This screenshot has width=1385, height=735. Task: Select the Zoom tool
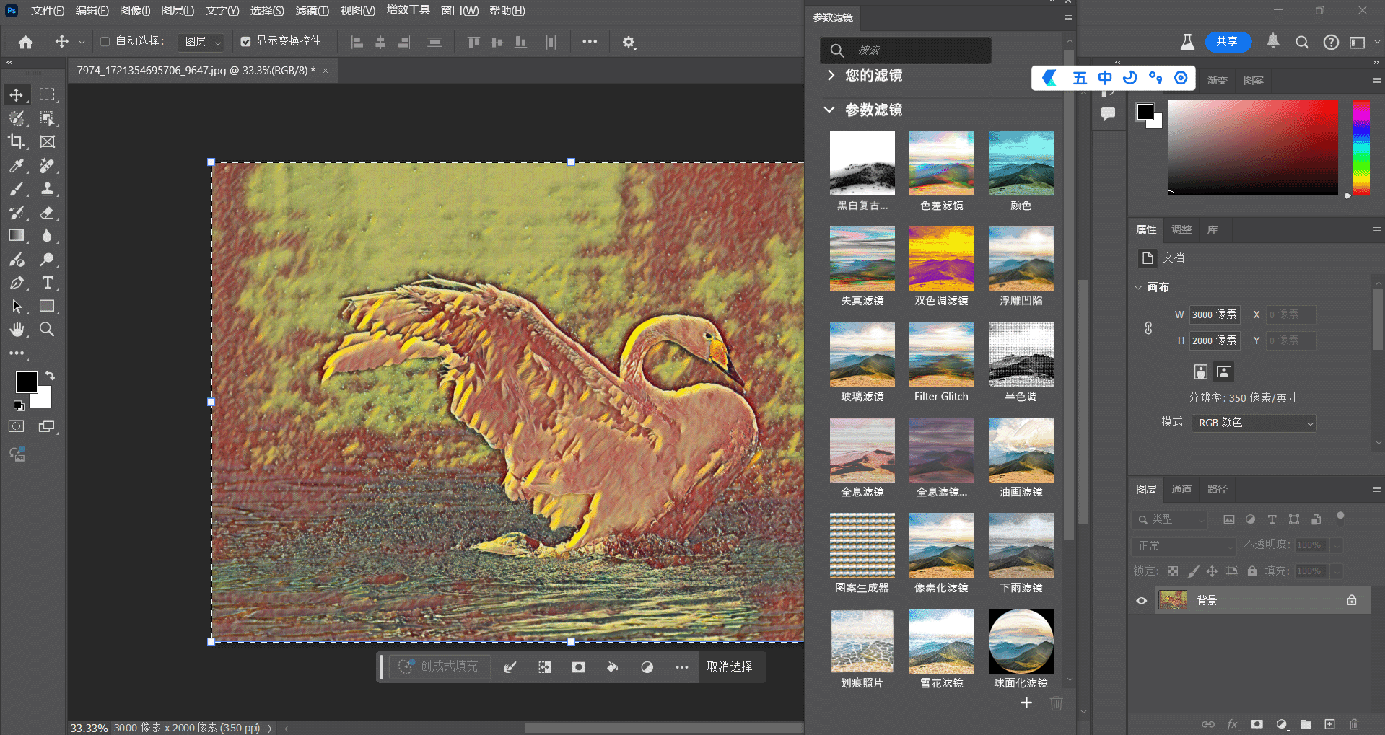click(47, 329)
